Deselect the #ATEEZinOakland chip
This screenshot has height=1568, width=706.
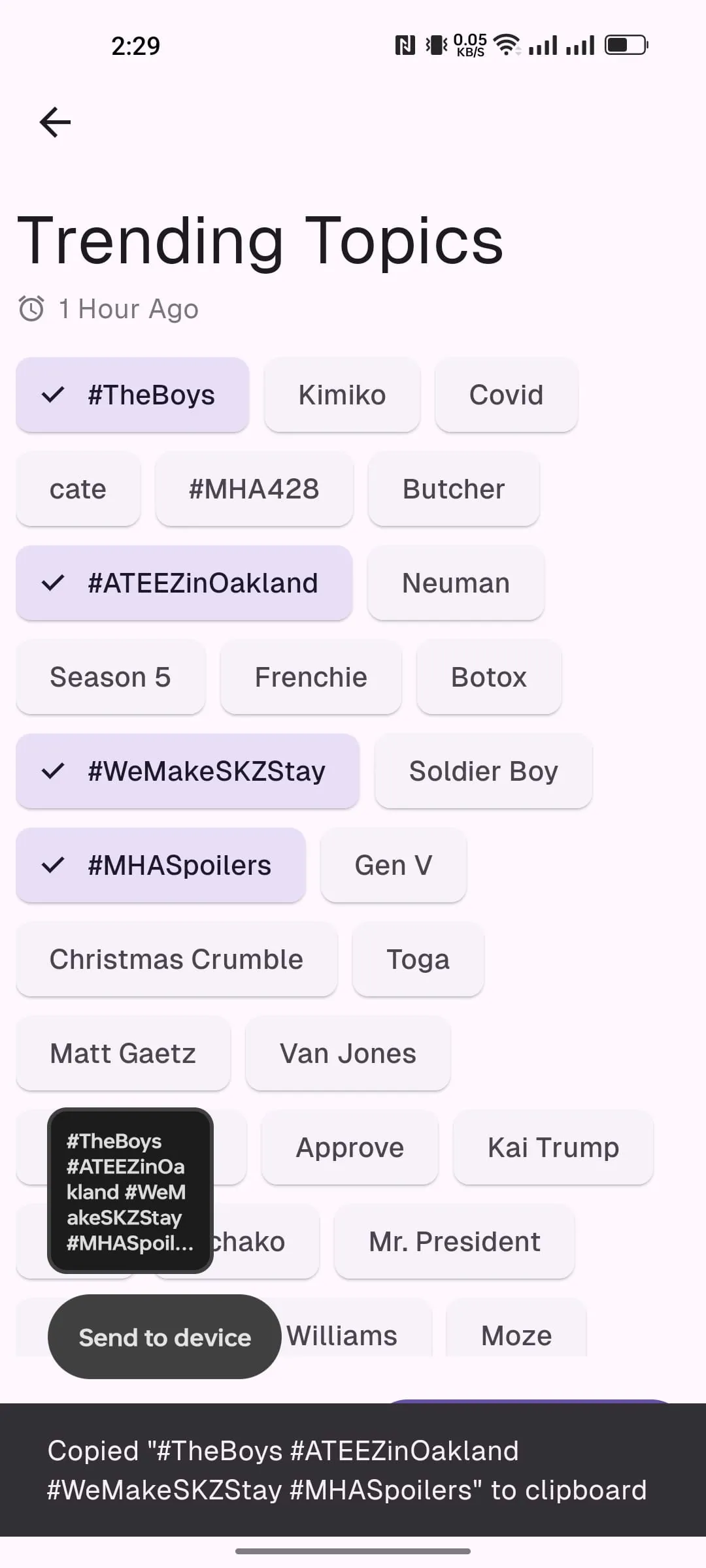(184, 583)
